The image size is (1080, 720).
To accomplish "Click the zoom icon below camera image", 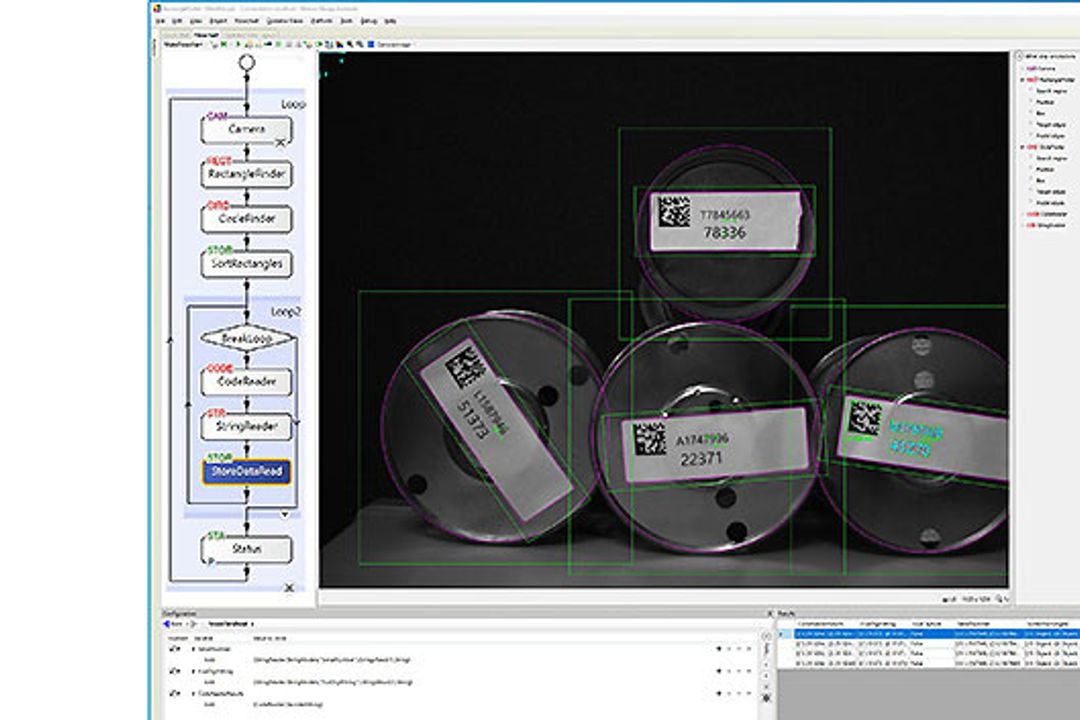I will click(999, 599).
